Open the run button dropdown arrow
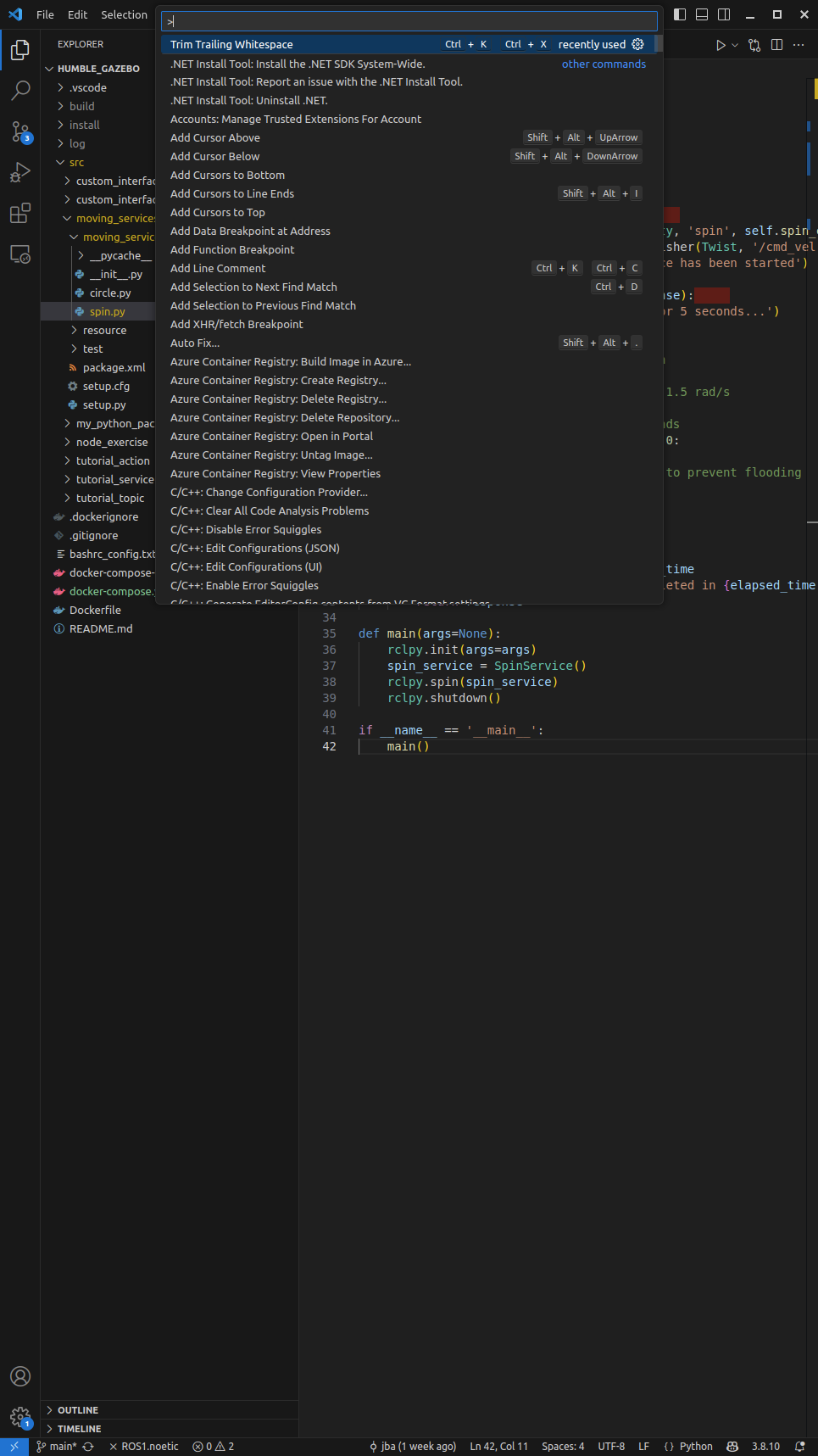This screenshot has height=1456, width=818. (x=735, y=45)
